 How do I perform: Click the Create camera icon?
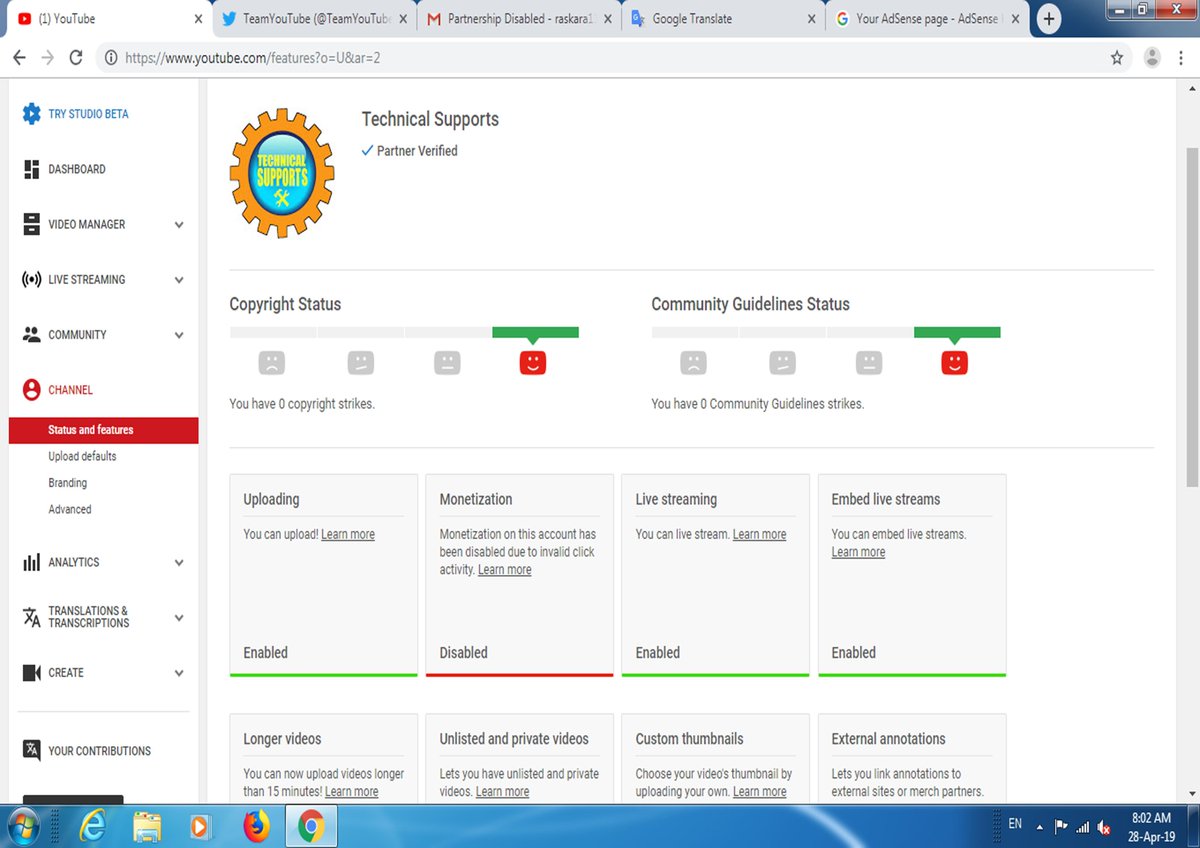coord(32,673)
